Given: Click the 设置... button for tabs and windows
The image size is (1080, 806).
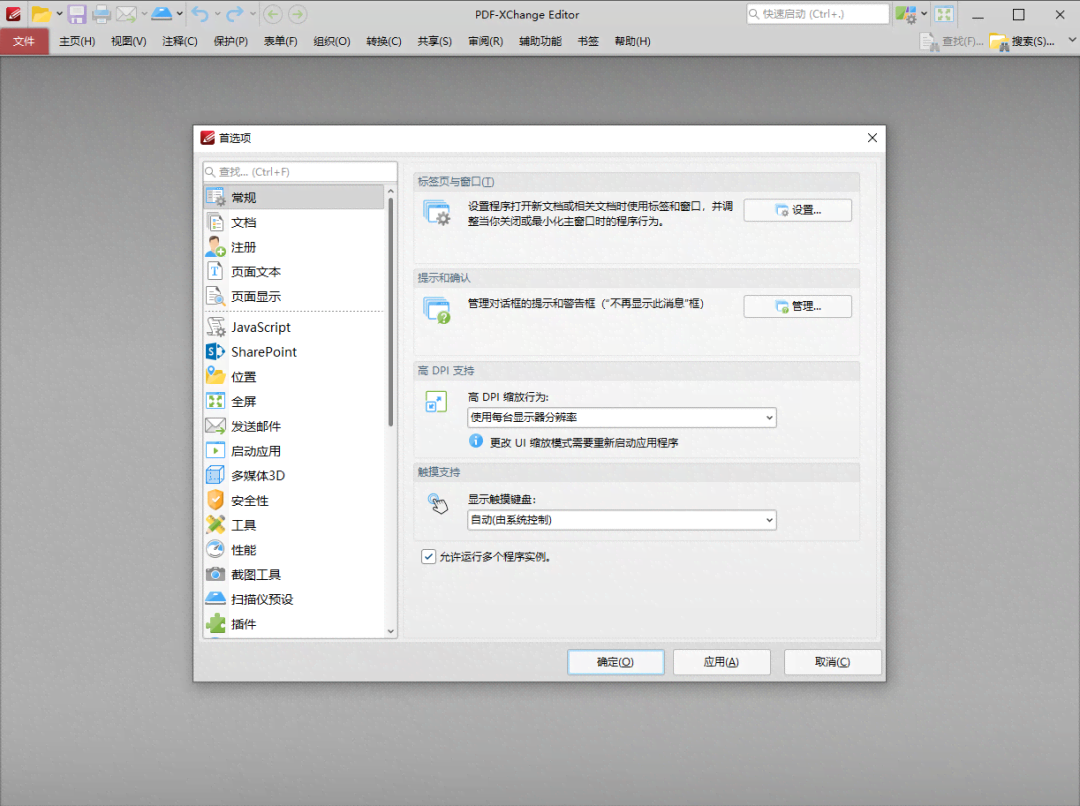Looking at the screenshot, I should click(x=797, y=210).
